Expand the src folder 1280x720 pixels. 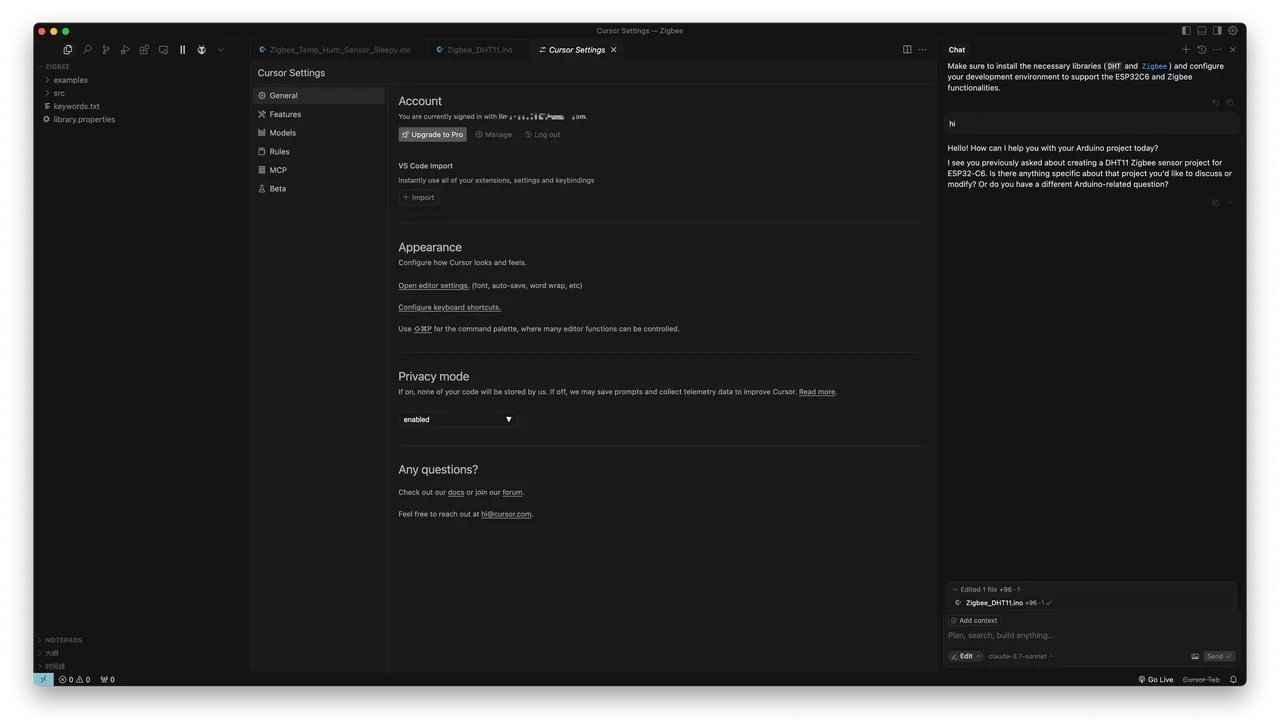140,93
